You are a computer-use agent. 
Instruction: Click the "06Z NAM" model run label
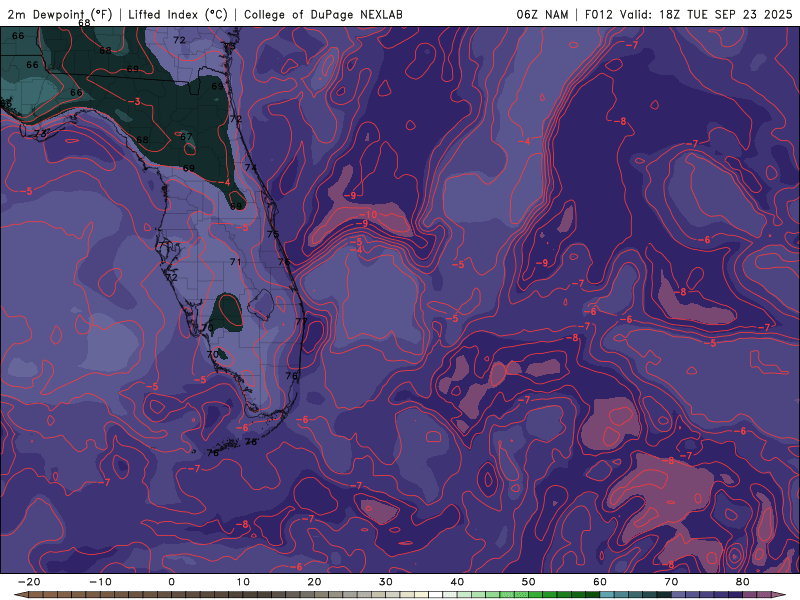(x=542, y=14)
